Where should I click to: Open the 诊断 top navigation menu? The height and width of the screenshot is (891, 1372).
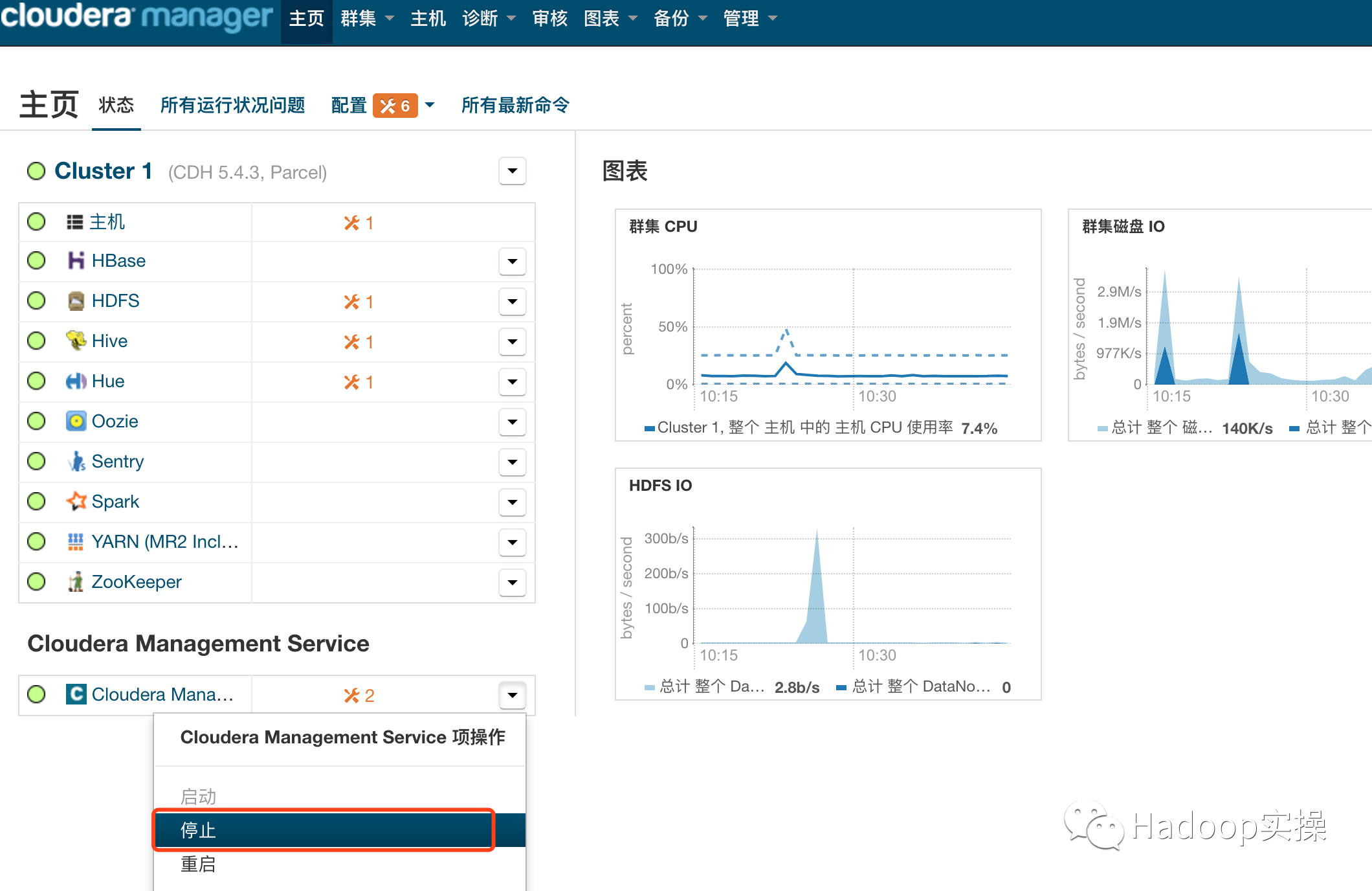(x=489, y=19)
